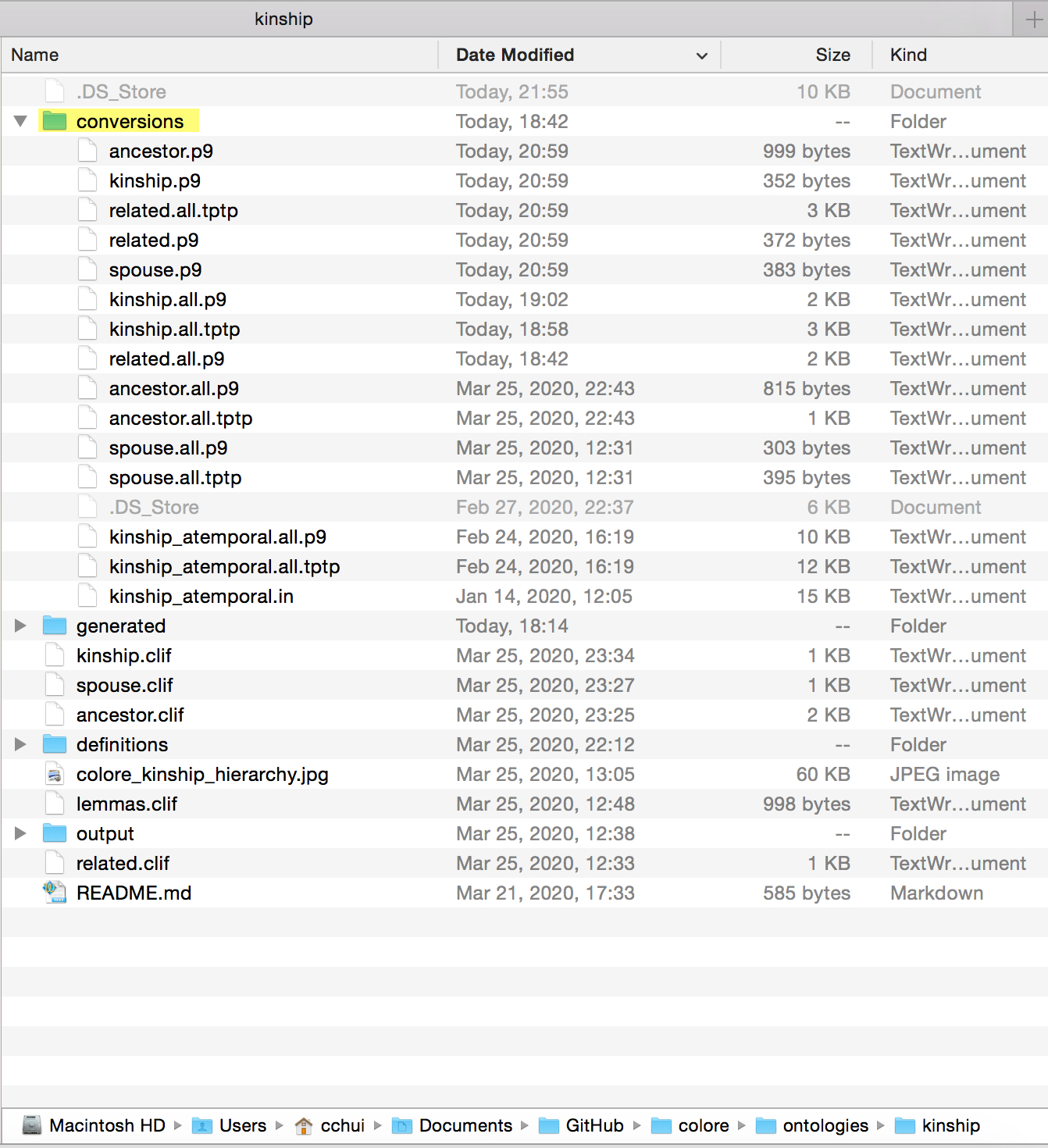Screen dimensions: 1048x1148
Task: Select the kinship_atemporal.all.p9 file name
Action: click(x=217, y=537)
